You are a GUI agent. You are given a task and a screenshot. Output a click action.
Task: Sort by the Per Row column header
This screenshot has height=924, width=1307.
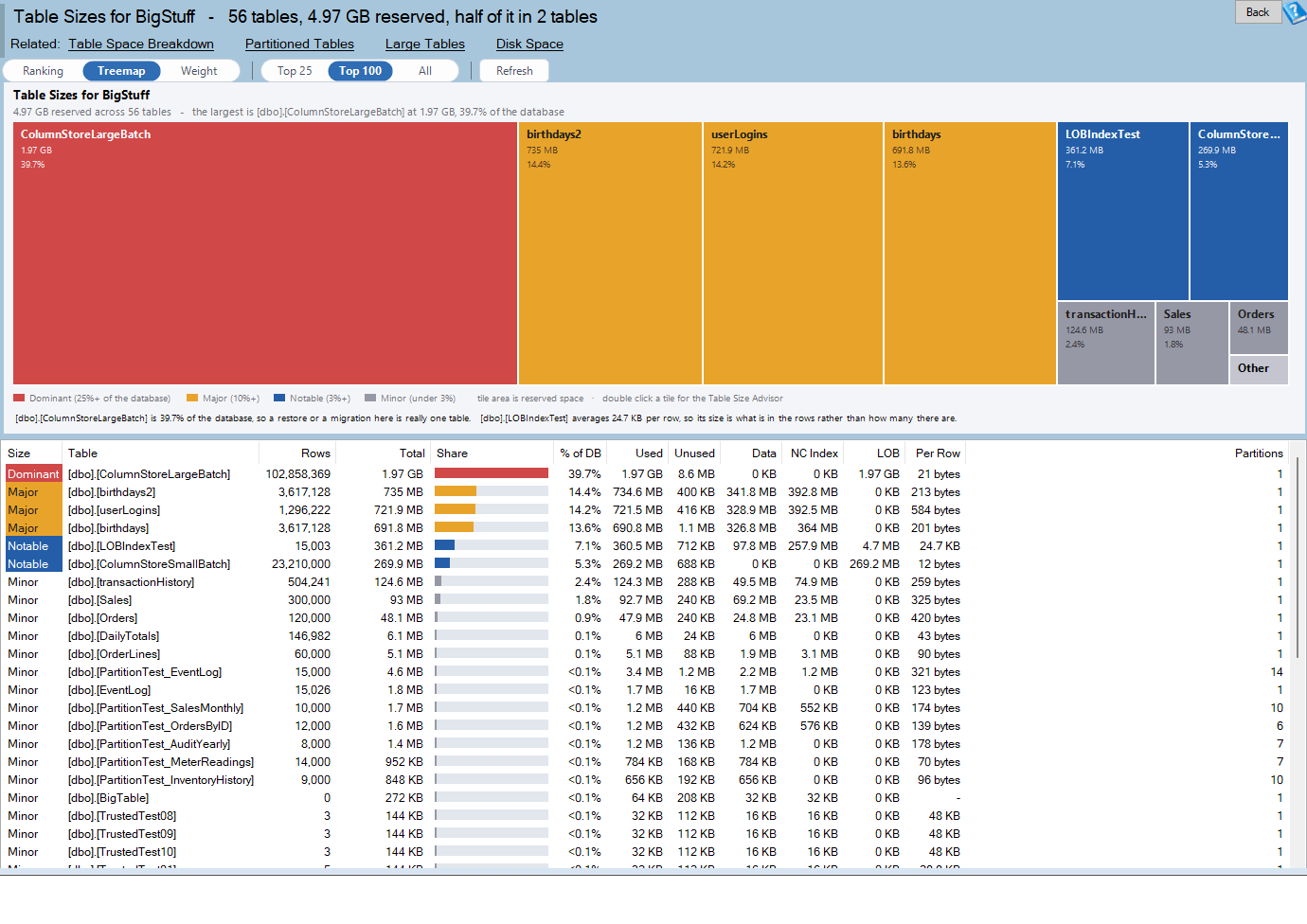pyautogui.click(x=935, y=453)
